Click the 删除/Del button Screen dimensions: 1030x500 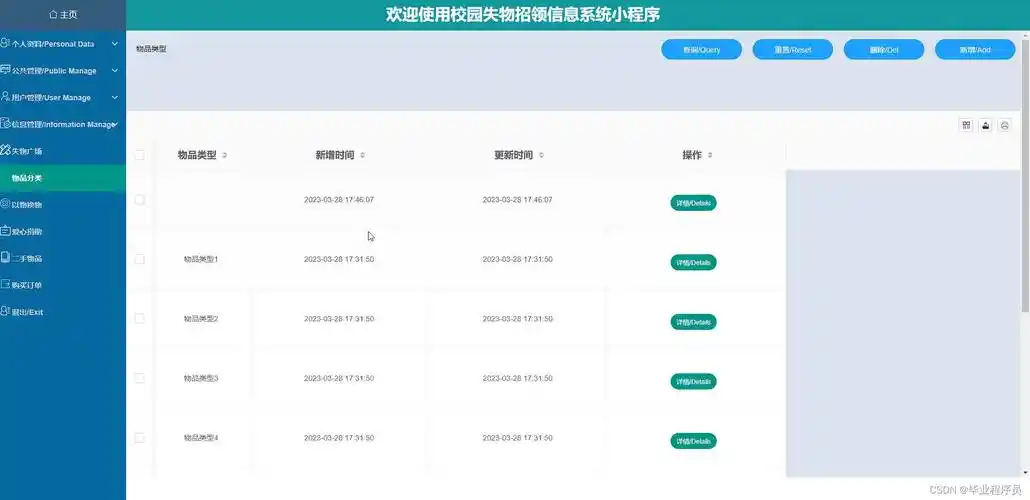[884, 49]
